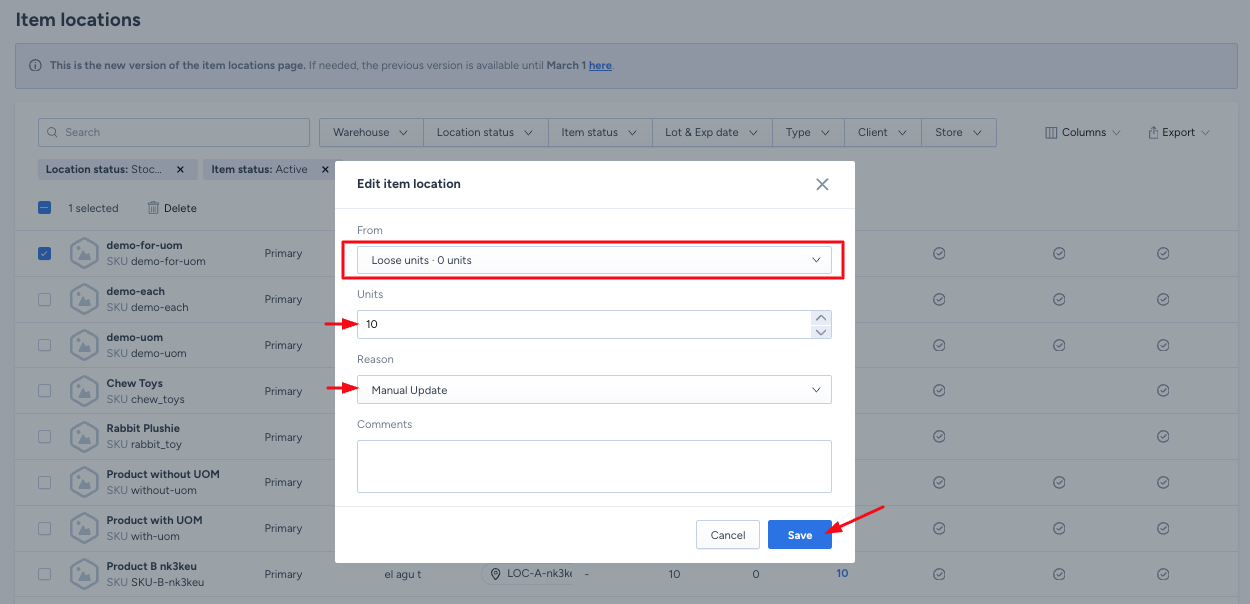Viewport: 1250px width, 604px height.
Task: Check the demo-uom row checkbox
Action: pos(44,345)
